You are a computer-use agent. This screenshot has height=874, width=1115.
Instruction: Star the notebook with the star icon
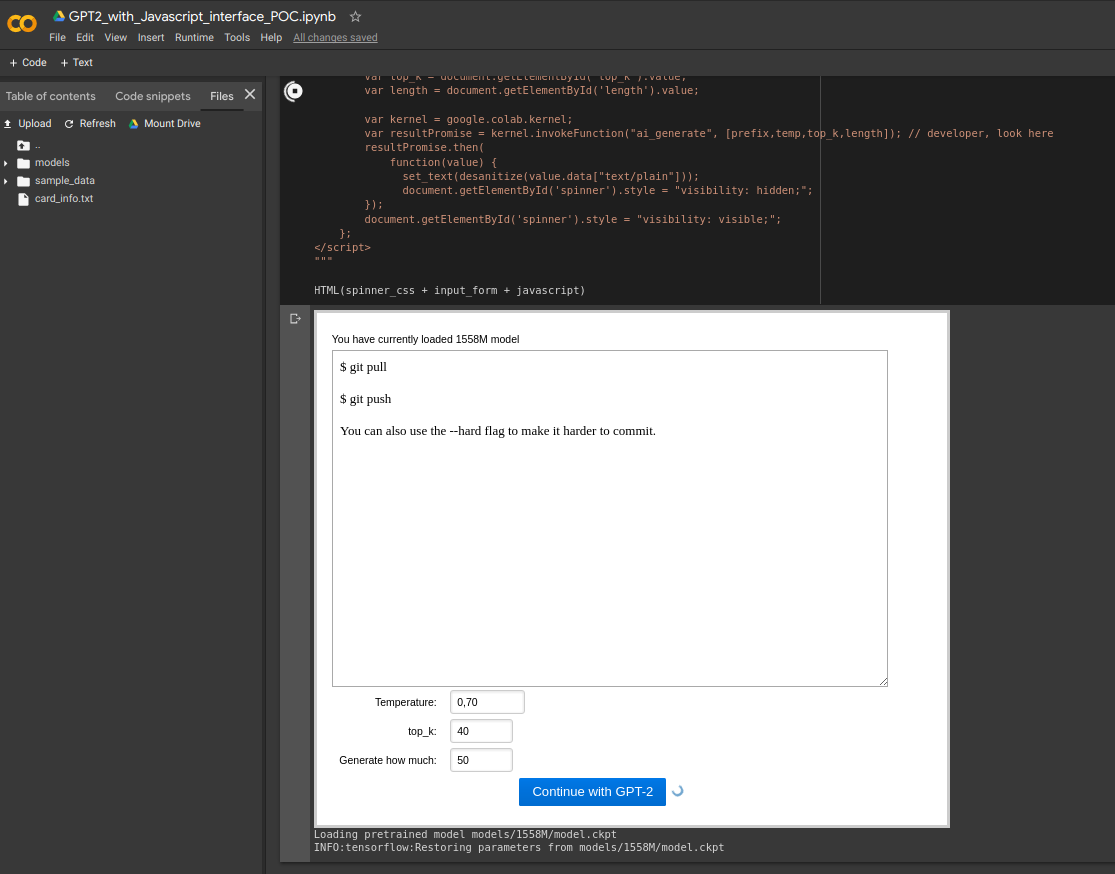[x=356, y=16]
